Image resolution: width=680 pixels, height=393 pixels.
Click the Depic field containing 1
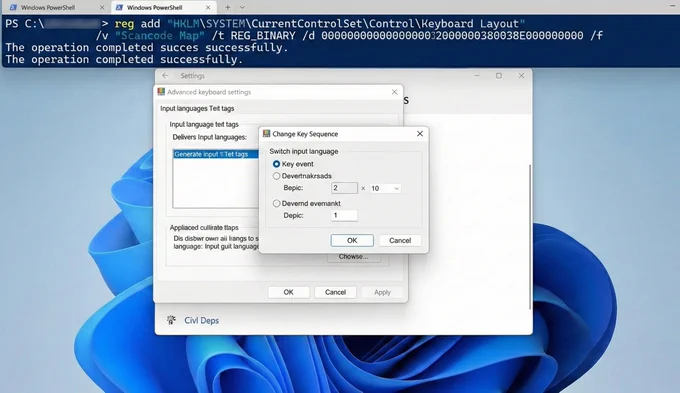344,215
